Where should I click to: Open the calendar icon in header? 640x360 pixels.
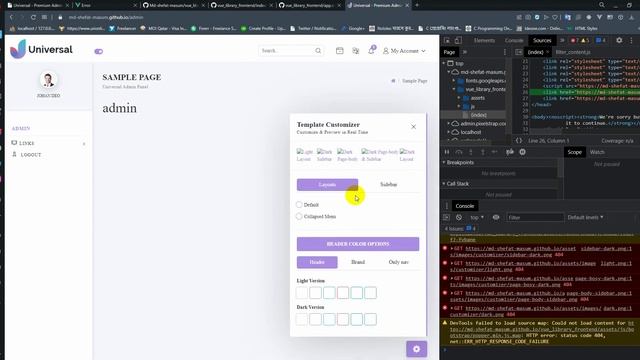[x=340, y=51]
